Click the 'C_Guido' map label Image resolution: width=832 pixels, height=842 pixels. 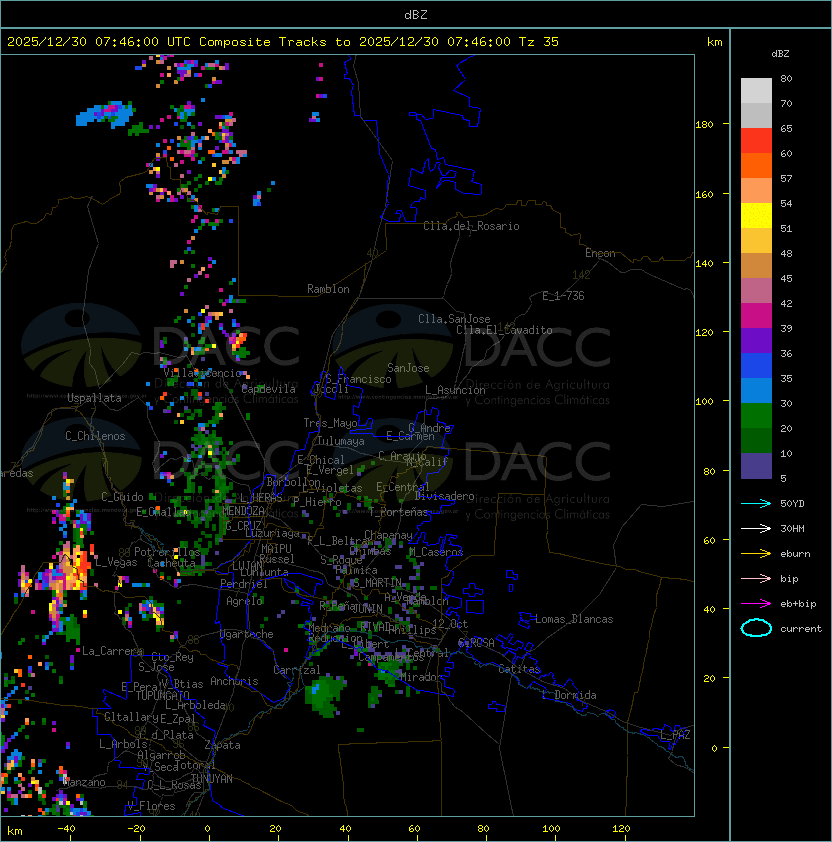point(122,497)
